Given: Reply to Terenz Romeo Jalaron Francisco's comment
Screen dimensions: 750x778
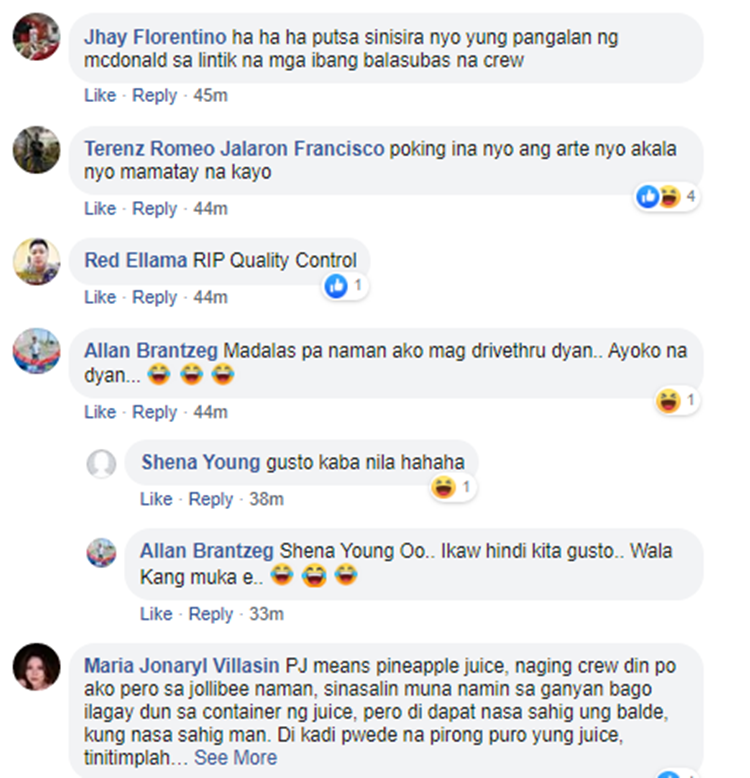Looking at the screenshot, I should pyautogui.click(x=154, y=208).
